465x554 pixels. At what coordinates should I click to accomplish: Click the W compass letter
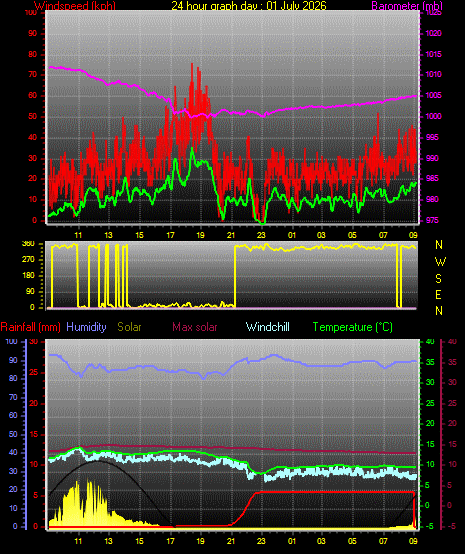[440, 262]
